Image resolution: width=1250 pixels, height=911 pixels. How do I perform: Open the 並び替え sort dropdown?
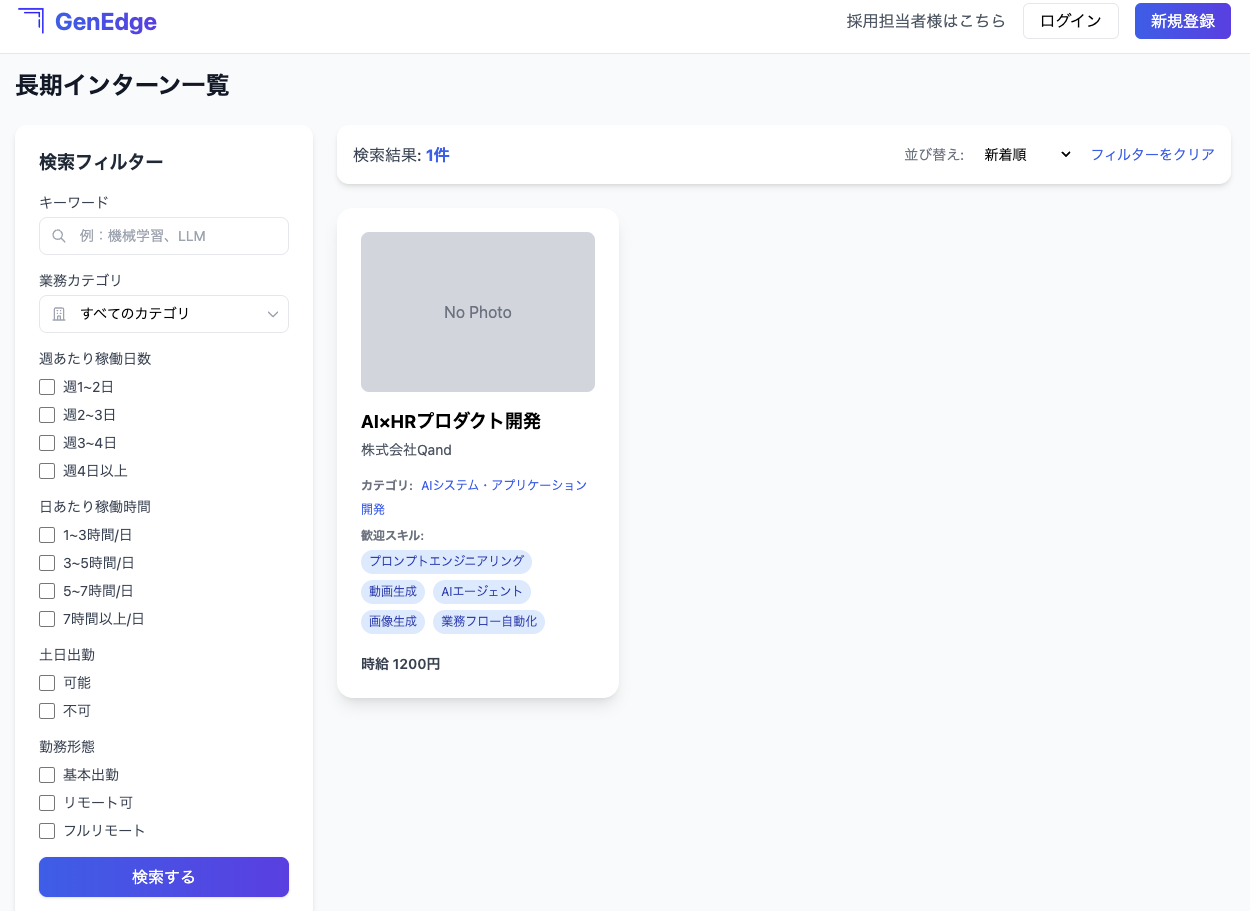tap(1026, 155)
